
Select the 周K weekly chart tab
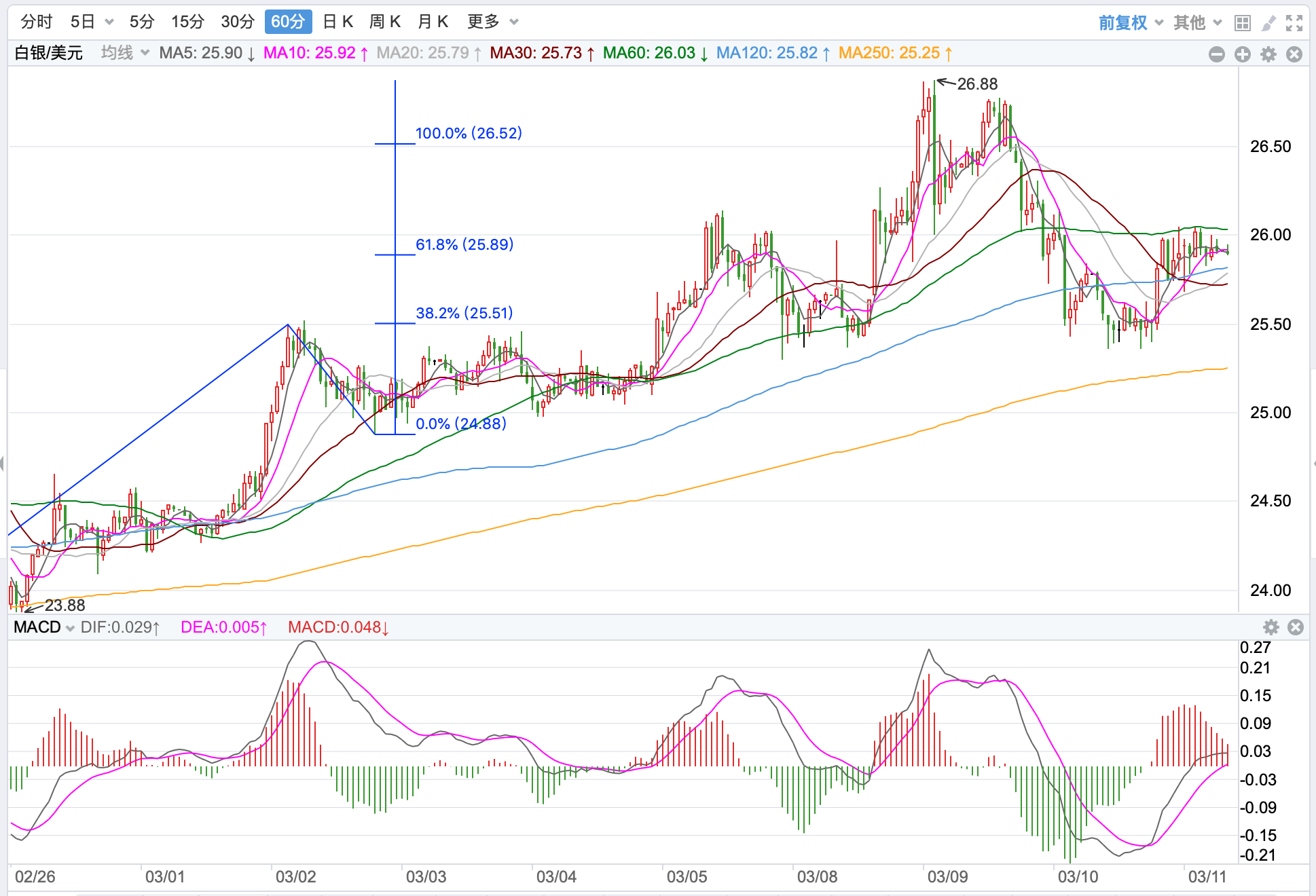(x=385, y=22)
